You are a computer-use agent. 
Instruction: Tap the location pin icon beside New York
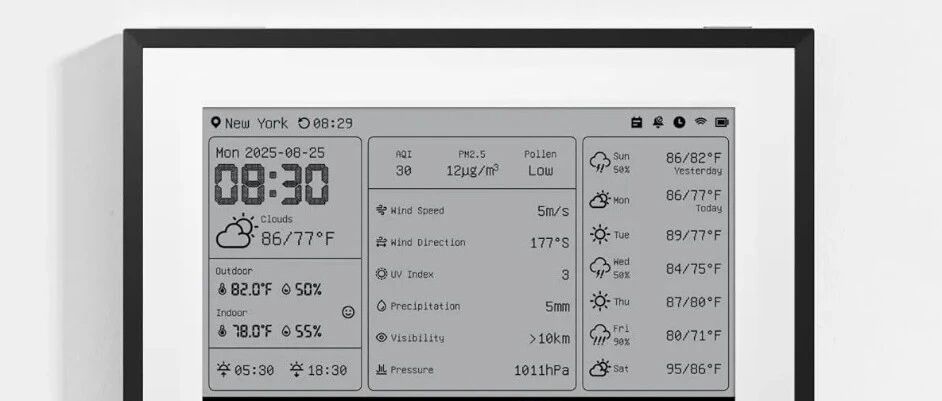click(216, 123)
